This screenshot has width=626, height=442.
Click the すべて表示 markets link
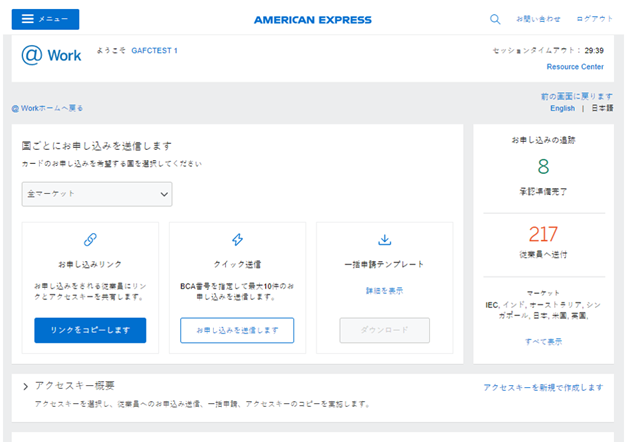(x=543, y=342)
